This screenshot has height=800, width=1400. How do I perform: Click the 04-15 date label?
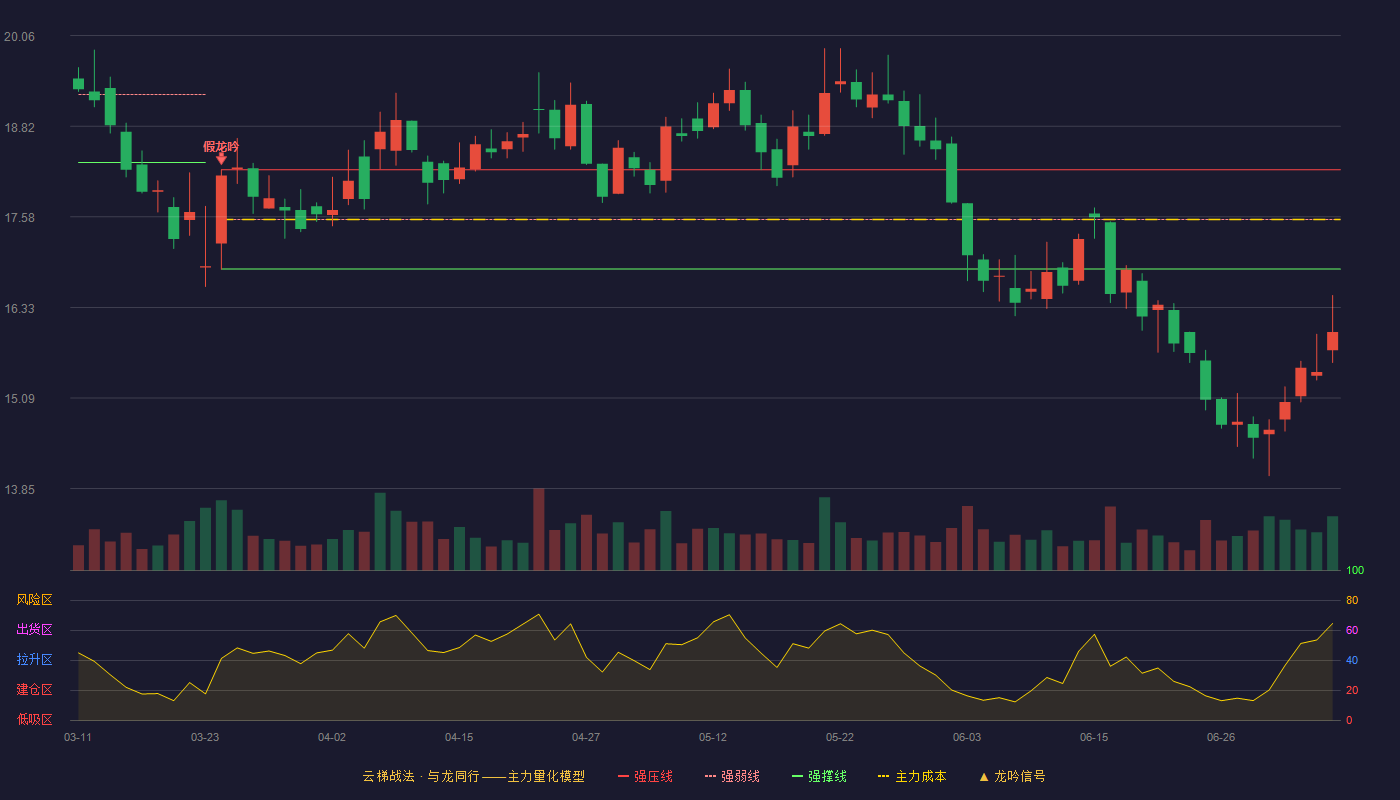click(459, 737)
